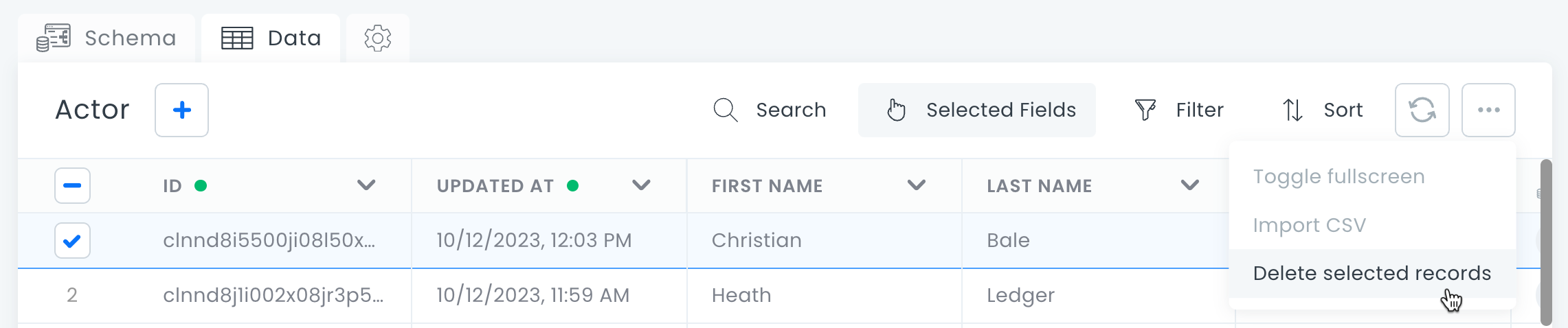Choose Delete selected records from menu
Screen dimensions: 1568x328
click(x=1371, y=273)
